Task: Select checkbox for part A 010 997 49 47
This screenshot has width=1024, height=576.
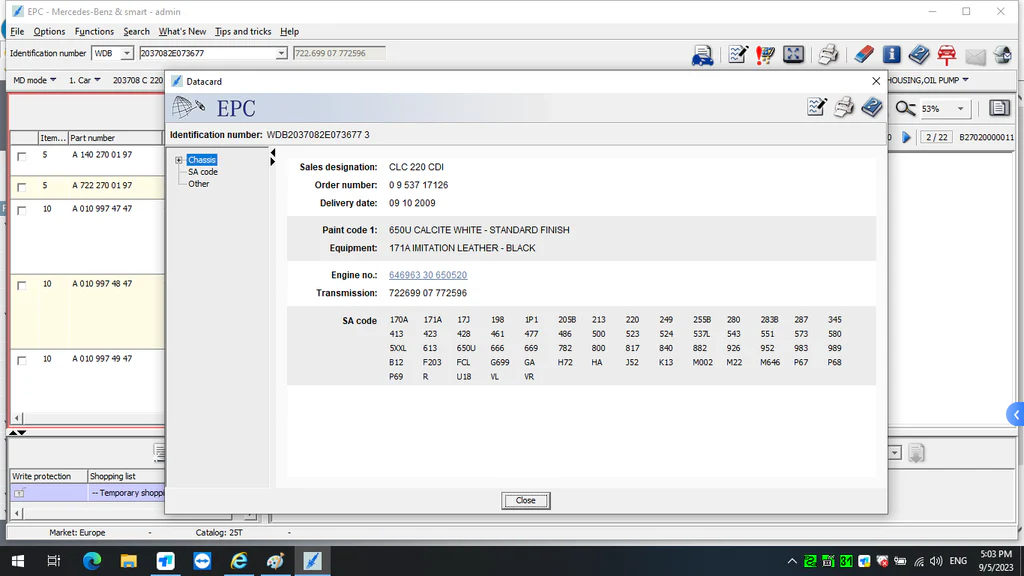Action: coord(22,360)
